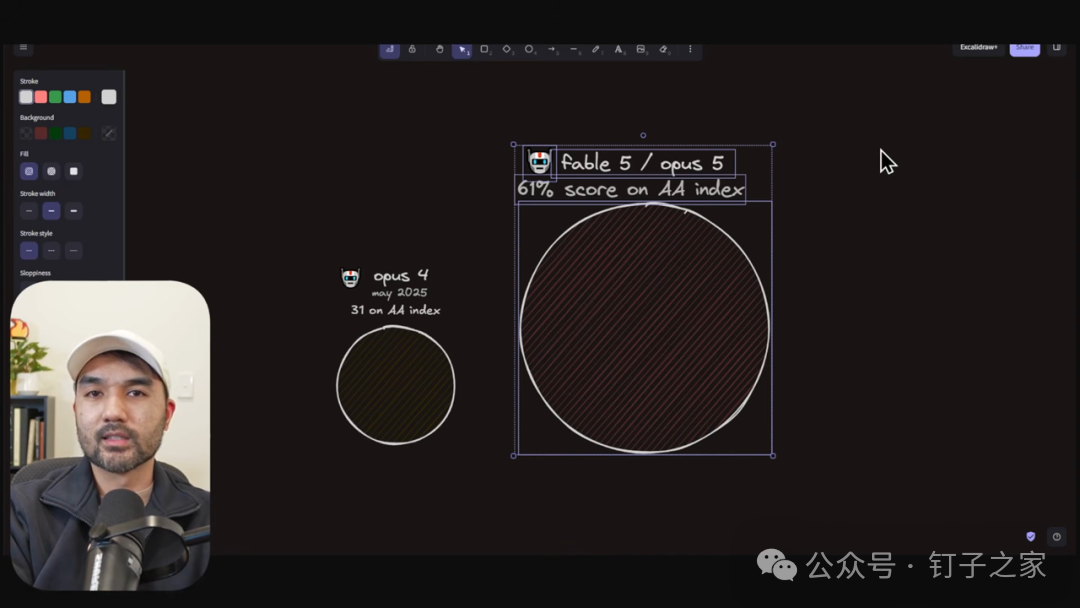
Task: Select the Draw pencil tool
Action: 596,50
